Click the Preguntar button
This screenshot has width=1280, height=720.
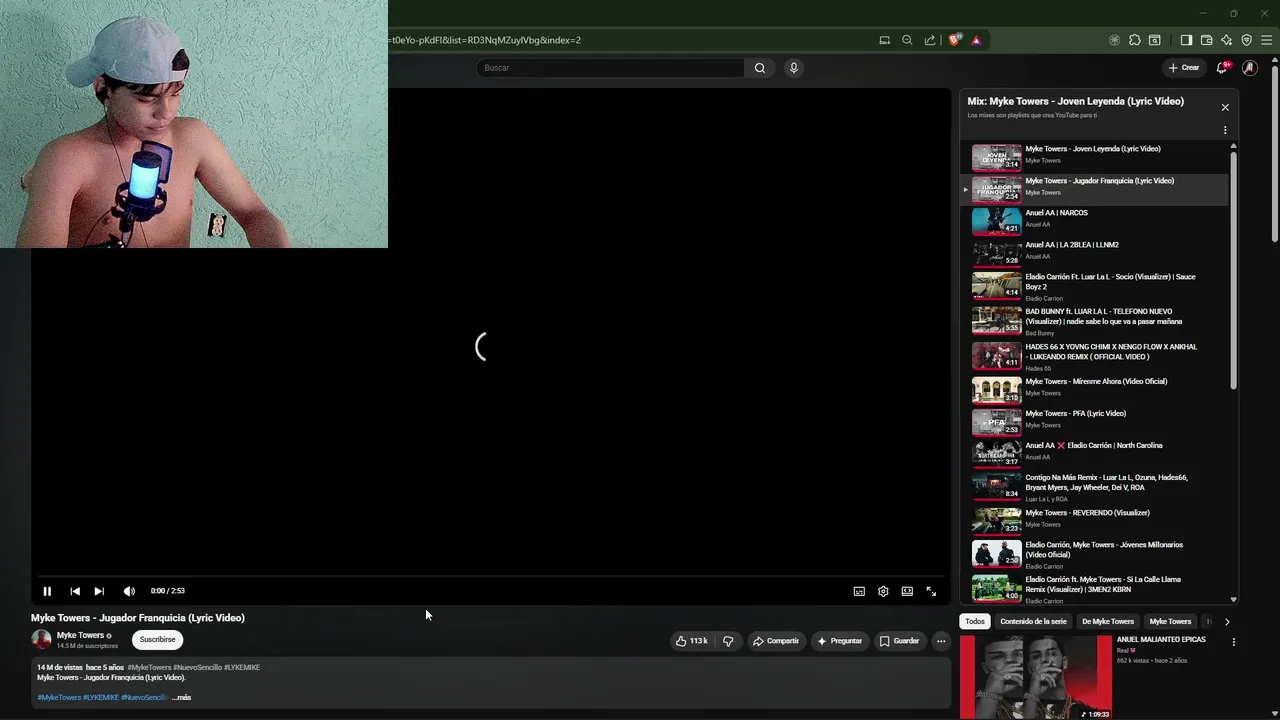pyautogui.click(x=839, y=641)
